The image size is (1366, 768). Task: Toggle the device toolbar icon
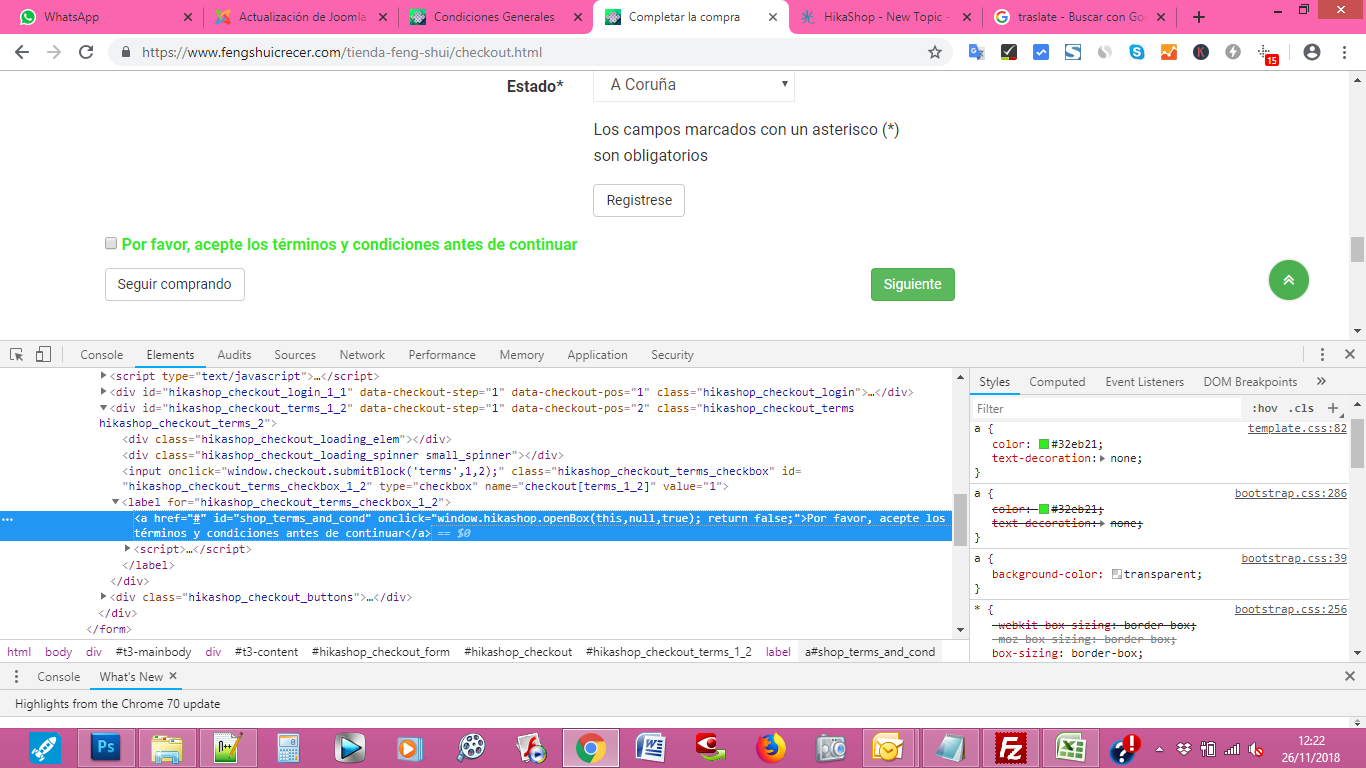point(43,355)
